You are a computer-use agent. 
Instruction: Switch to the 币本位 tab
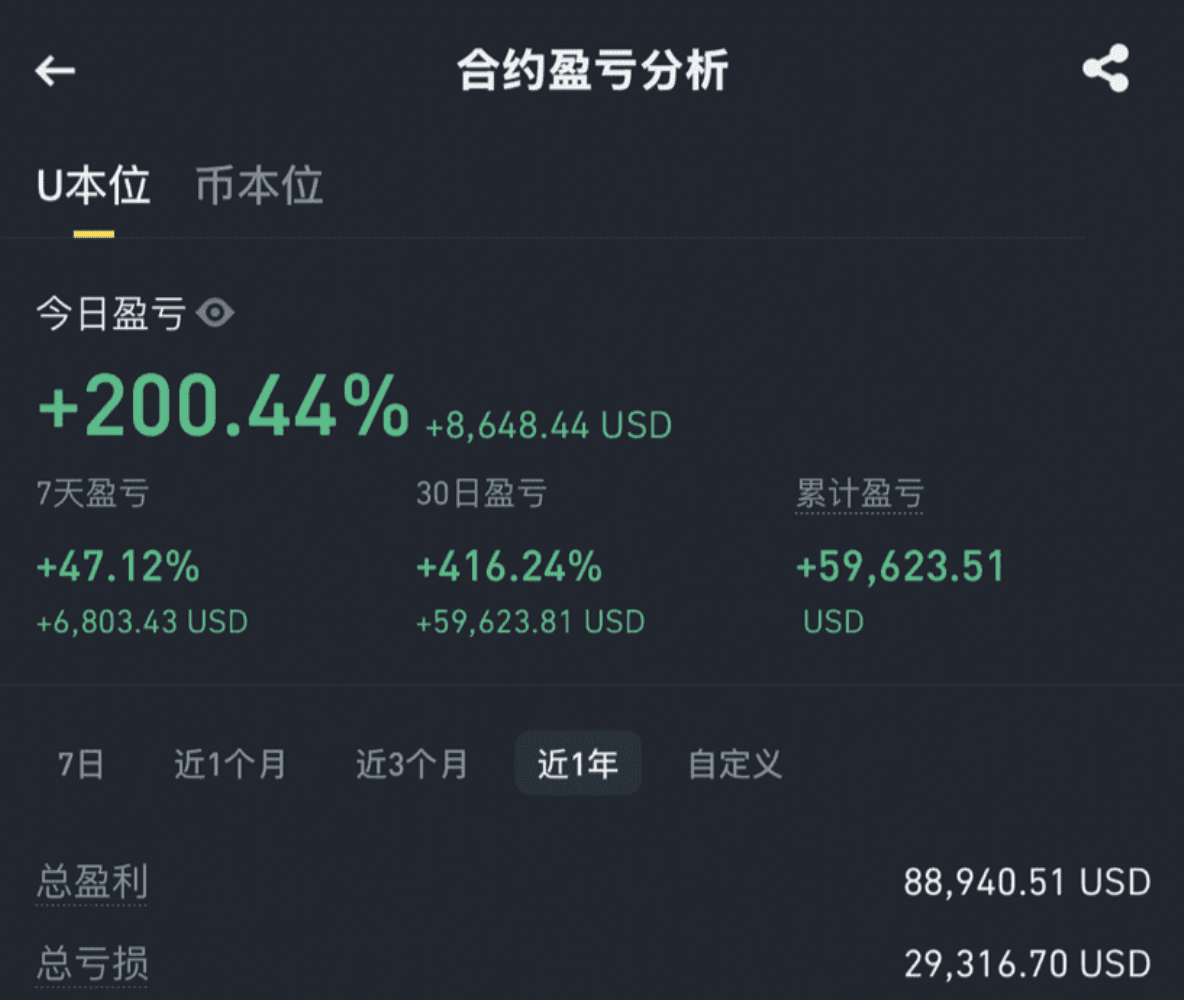[259, 186]
